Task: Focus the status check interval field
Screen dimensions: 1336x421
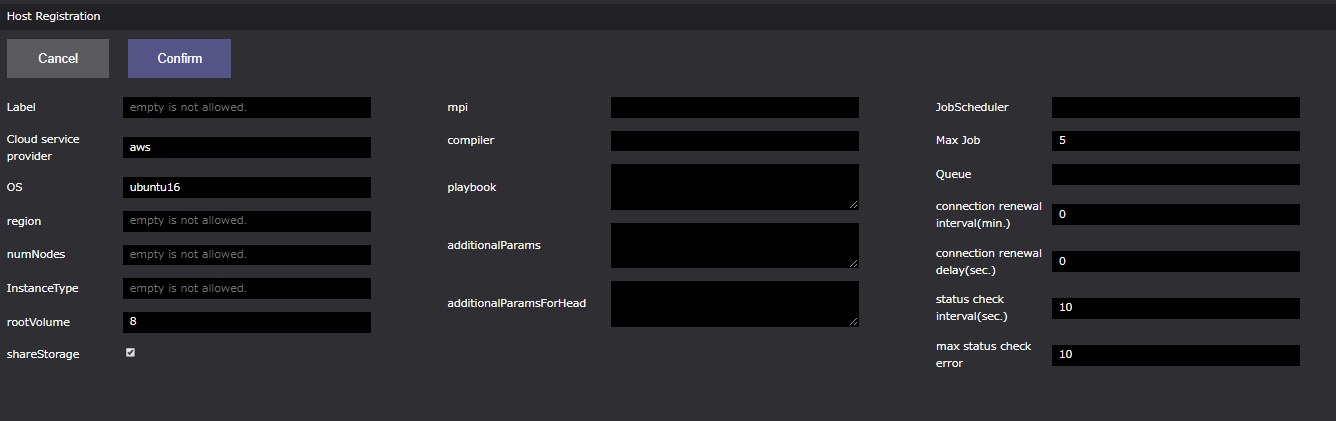Action: [x=1175, y=308]
